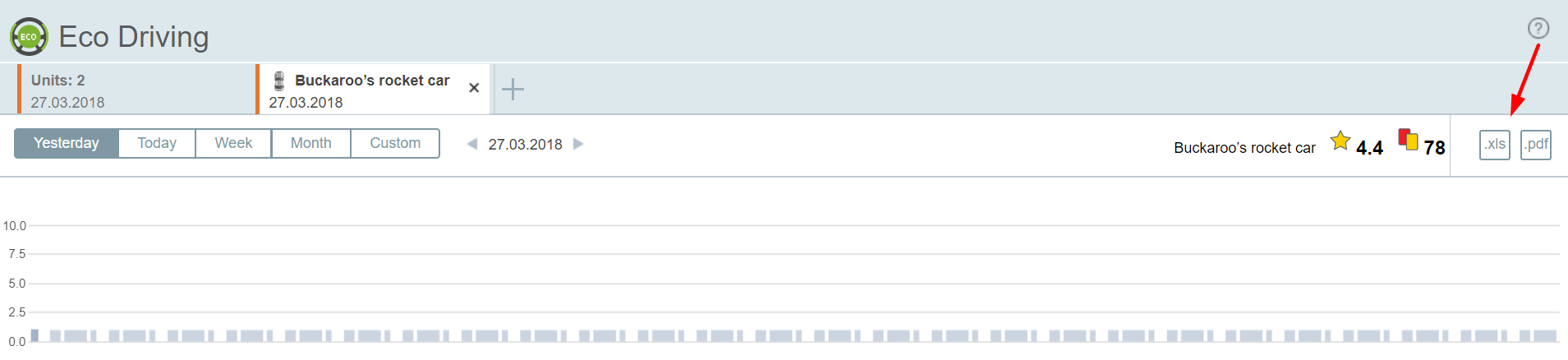This screenshot has height=360, width=1568.
Task: Select the Month period option
Action: 310,143
